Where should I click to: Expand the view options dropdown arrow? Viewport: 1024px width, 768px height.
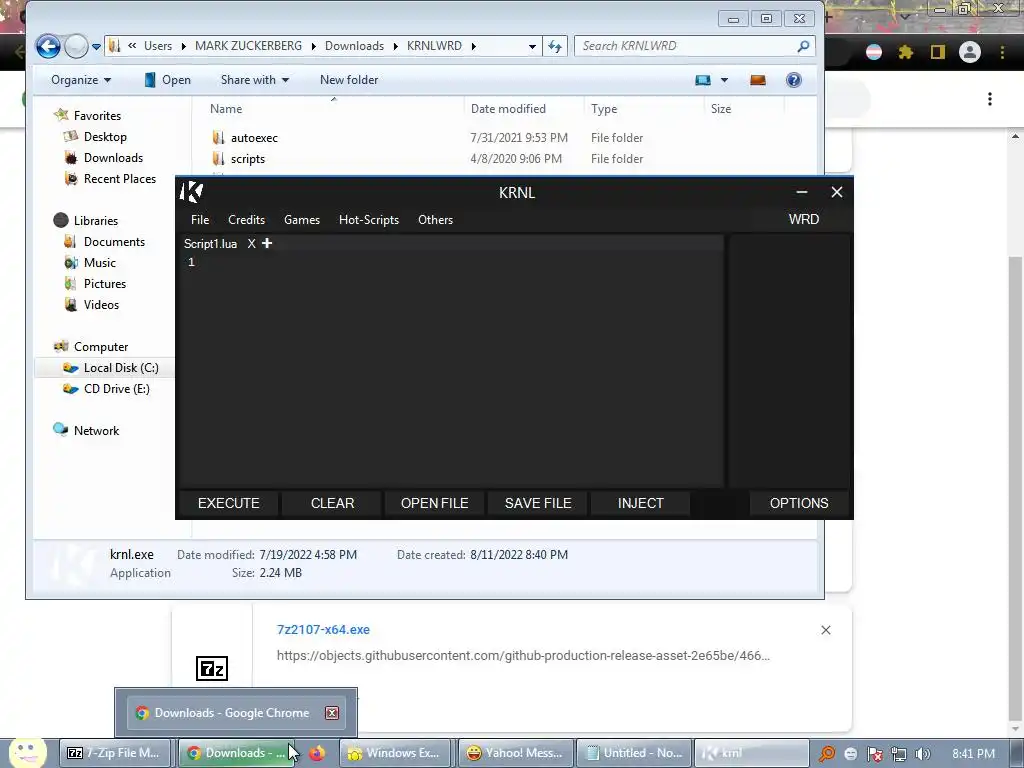pos(724,80)
